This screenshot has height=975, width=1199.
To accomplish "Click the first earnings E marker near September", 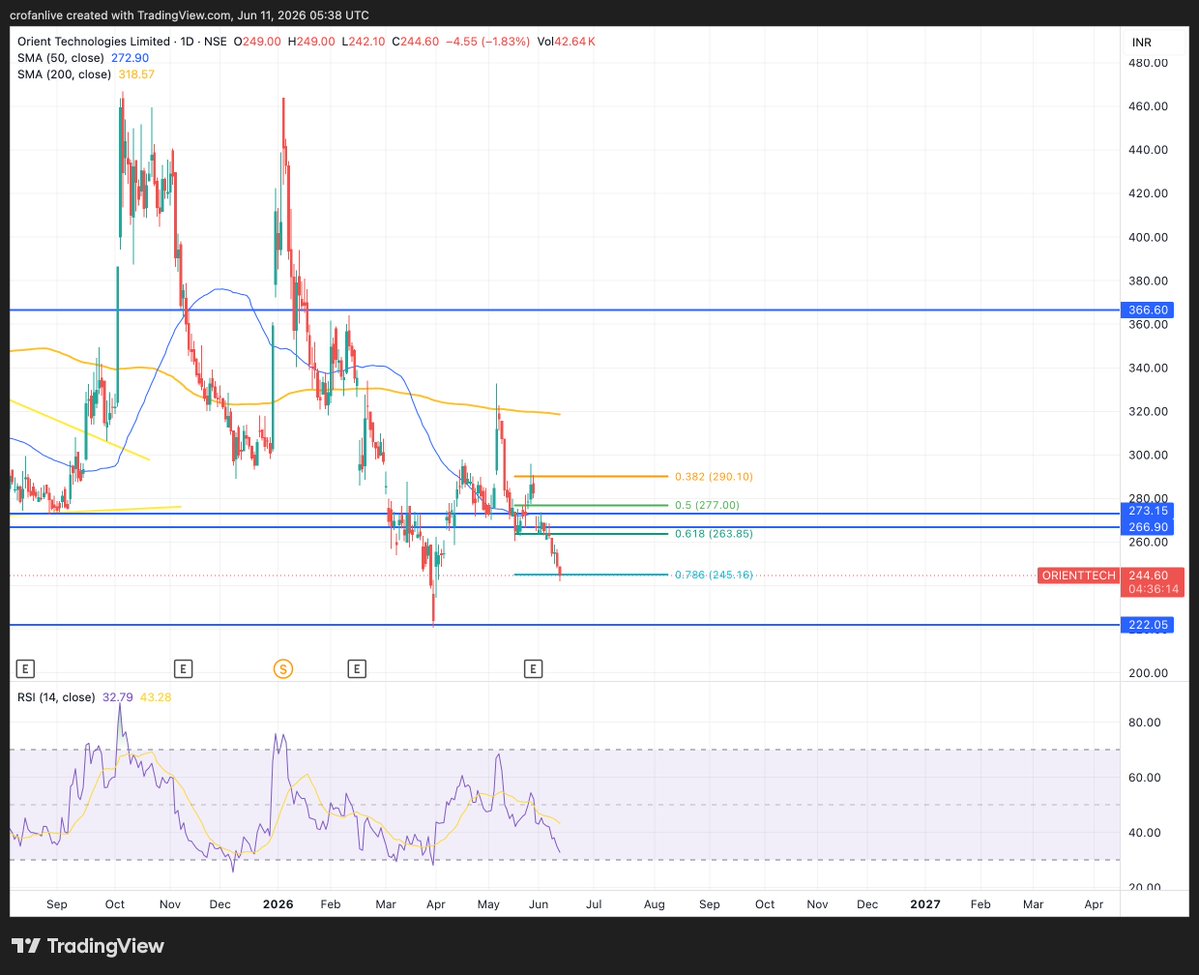I will tap(25, 669).
